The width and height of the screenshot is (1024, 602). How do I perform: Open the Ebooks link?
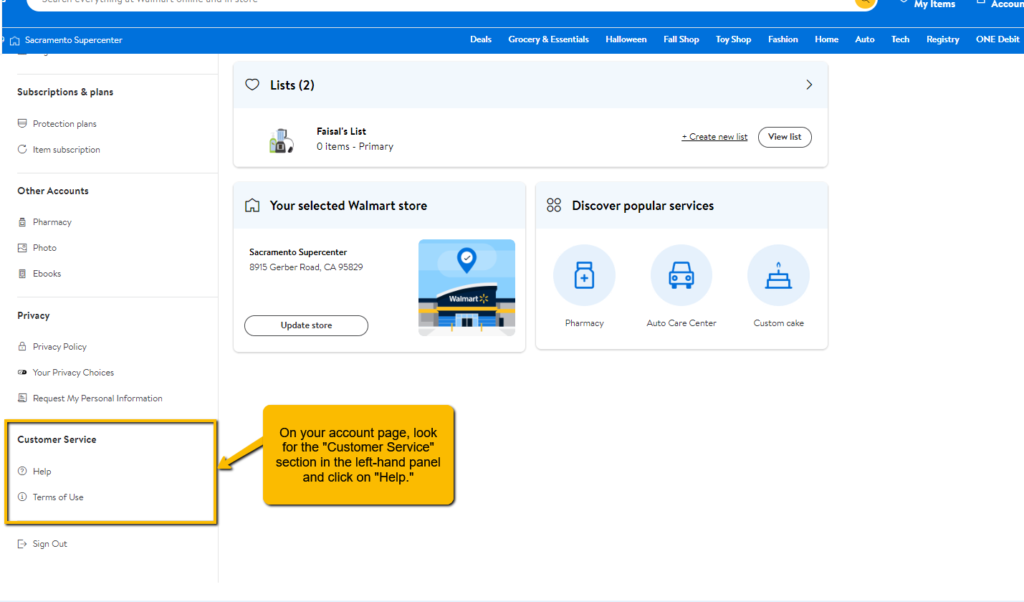click(x=47, y=274)
